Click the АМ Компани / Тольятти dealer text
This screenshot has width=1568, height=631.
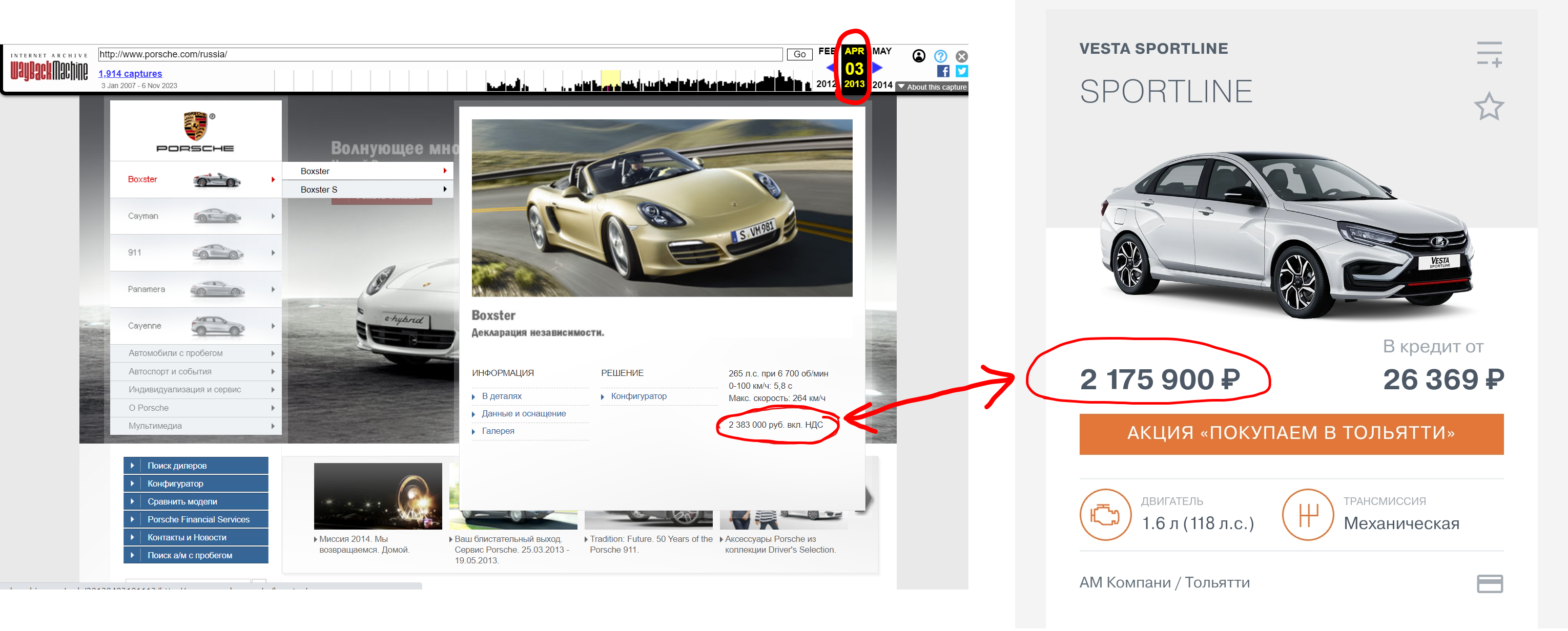click(1164, 583)
